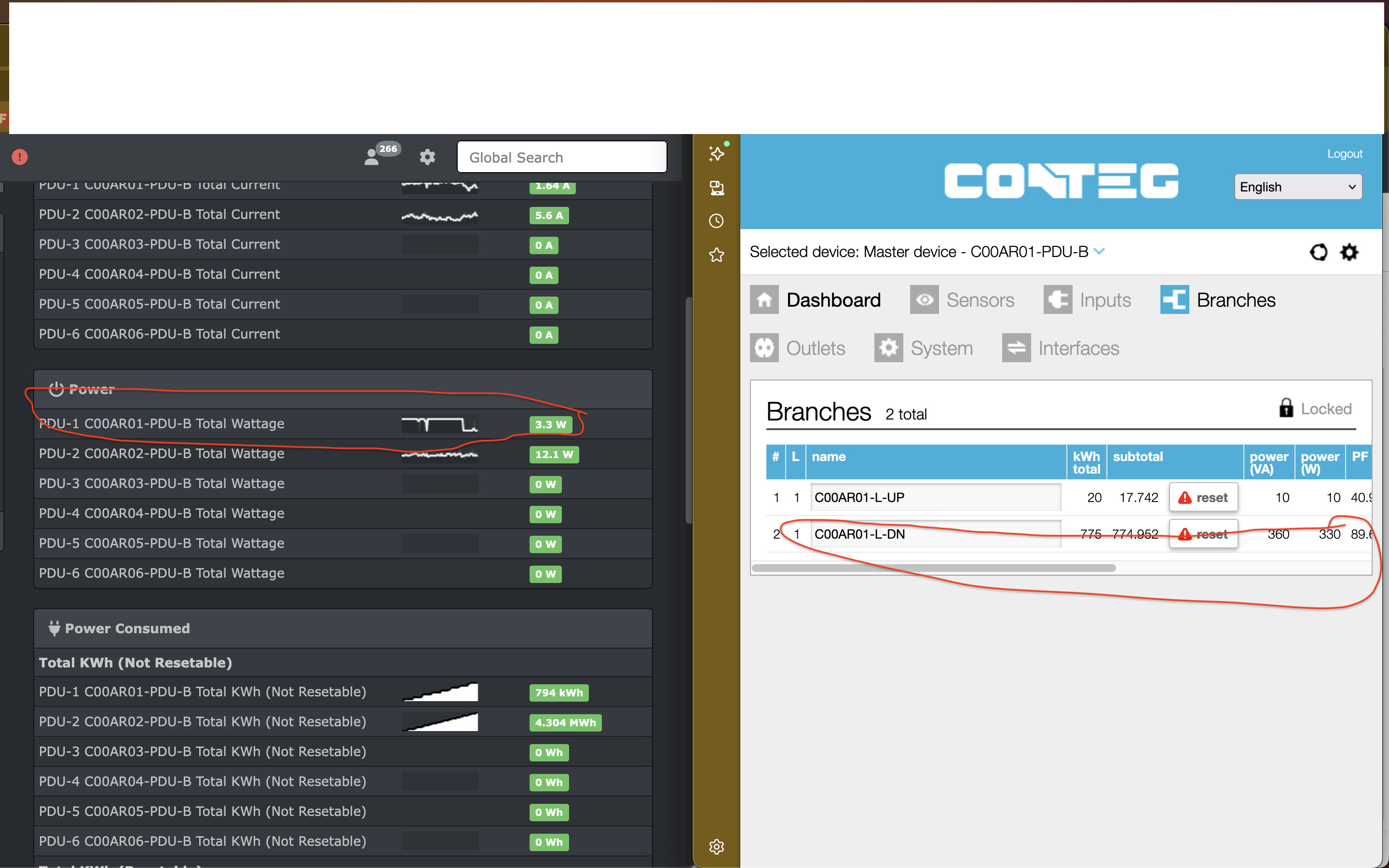The image size is (1389, 868).
Task: Click the Global Search field
Action: coord(561,157)
